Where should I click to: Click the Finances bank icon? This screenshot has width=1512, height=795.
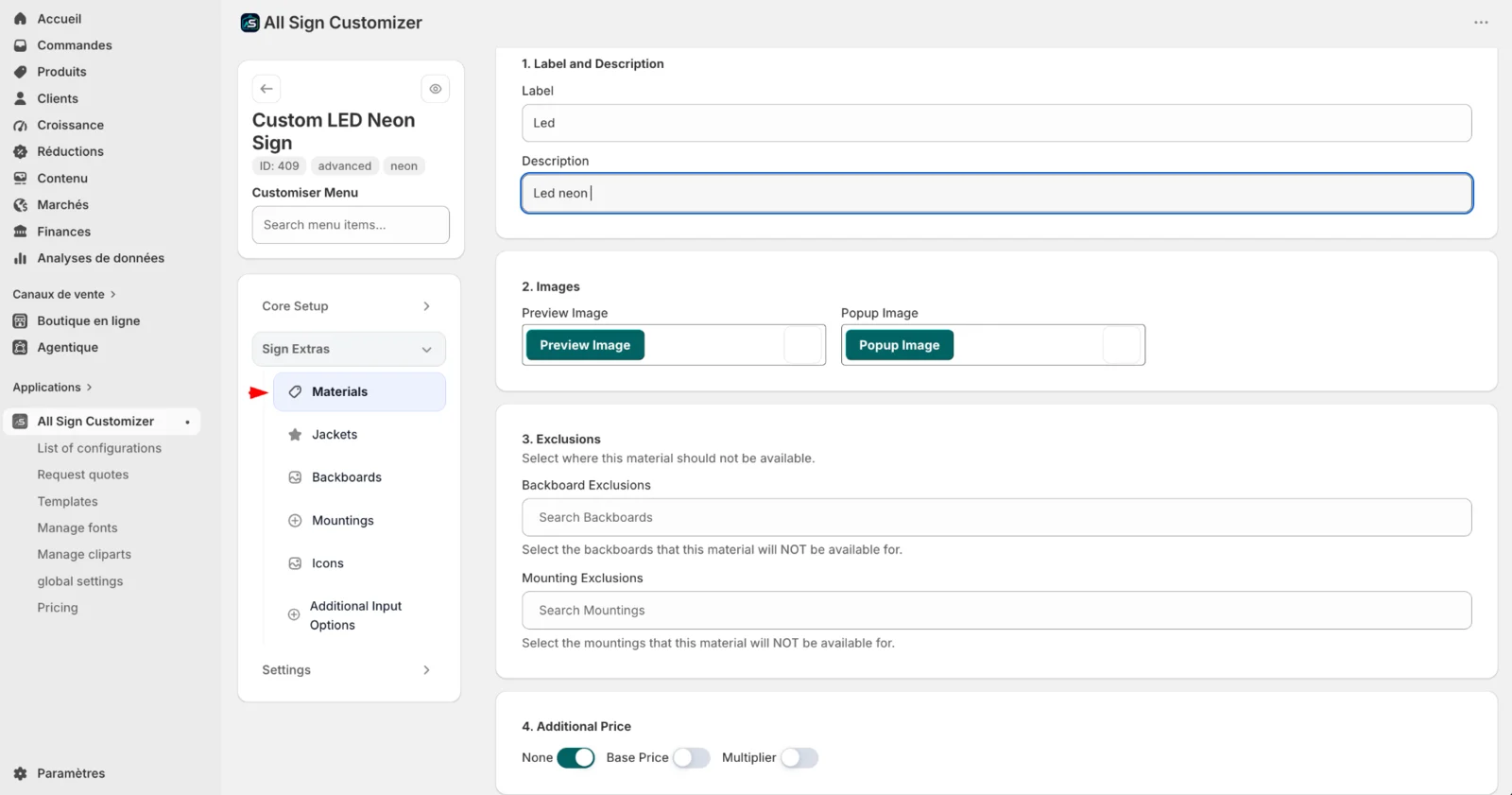[x=20, y=232]
